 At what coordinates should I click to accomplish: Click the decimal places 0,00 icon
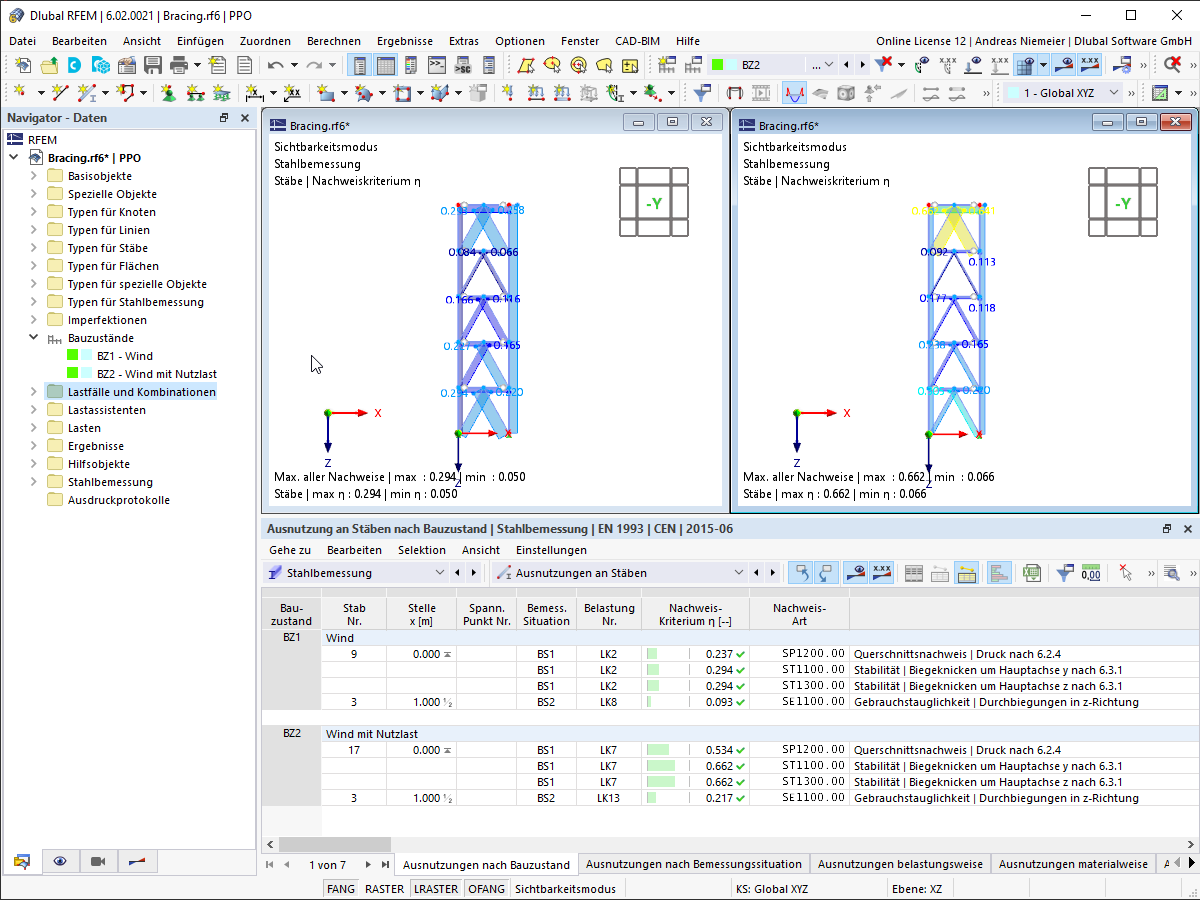pyautogui.click(x=1091, y=573)
